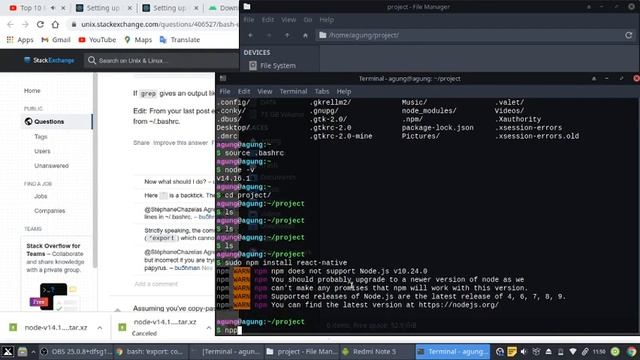Open Companies in the sidebar
Image resolution: width=640 pixels, height=360 pixels.
pos(50,211)
